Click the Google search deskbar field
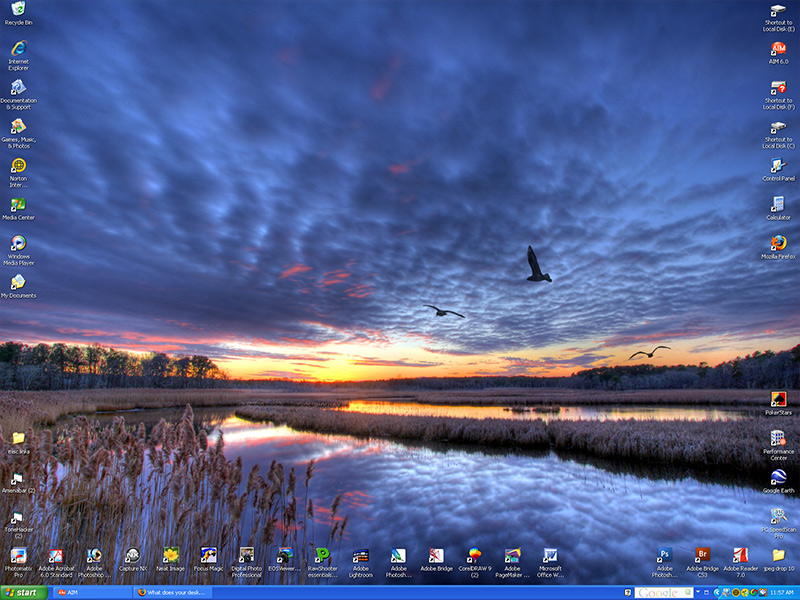 (x=664, y=592)
